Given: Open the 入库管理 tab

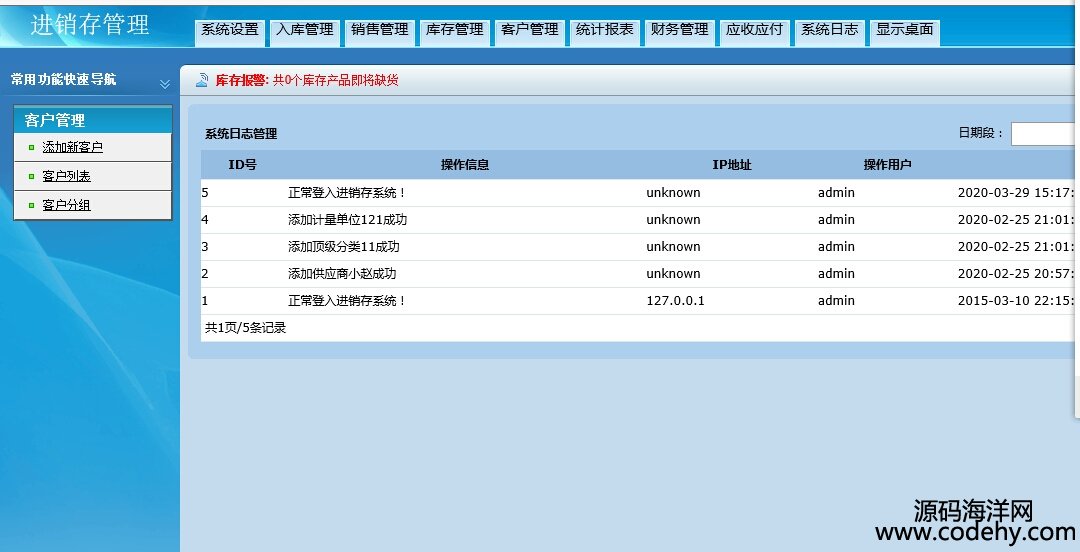Looking at the screenshot, I should (x=305, y=30).
